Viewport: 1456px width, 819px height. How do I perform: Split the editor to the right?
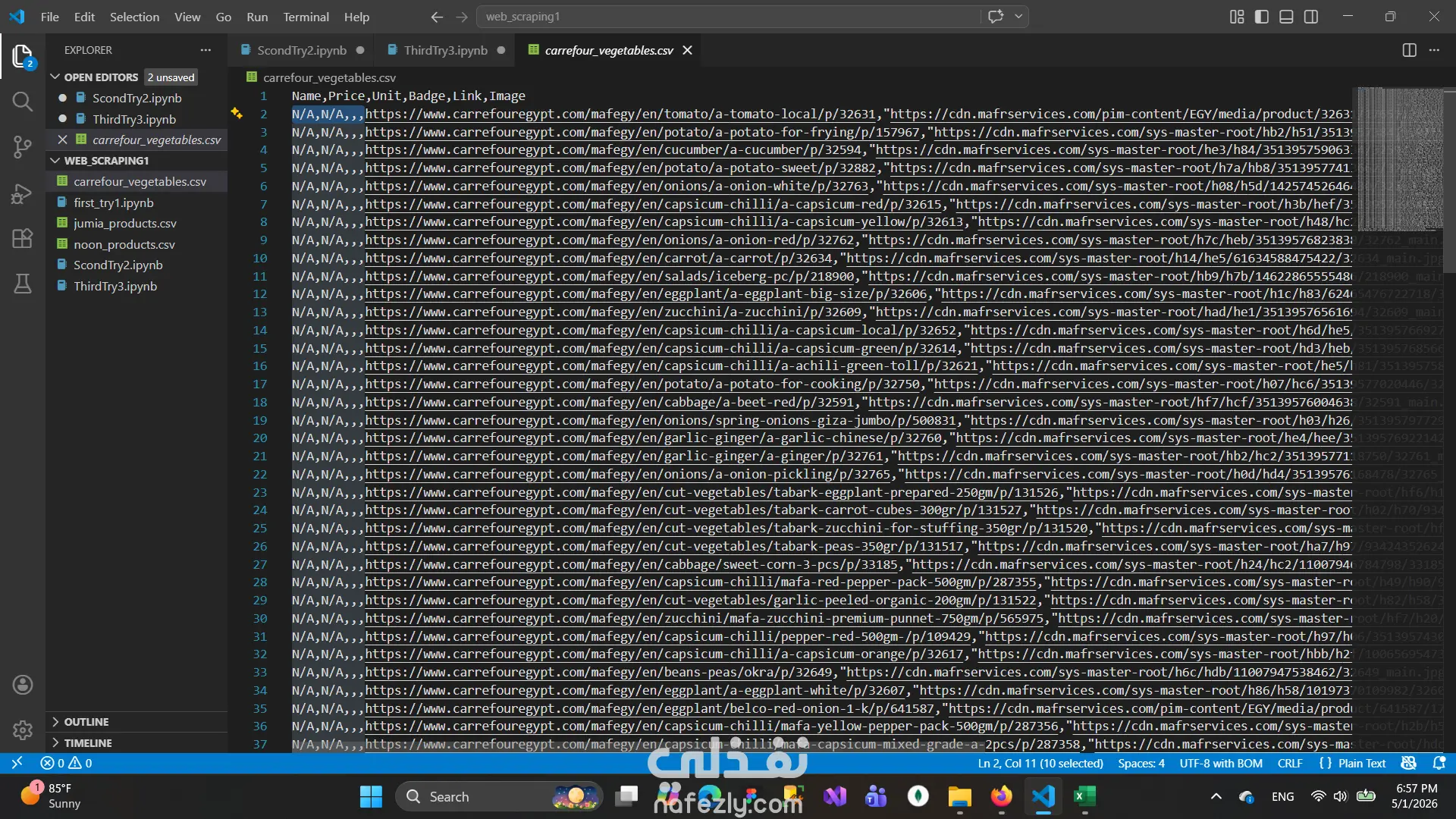pos(1409,50)
